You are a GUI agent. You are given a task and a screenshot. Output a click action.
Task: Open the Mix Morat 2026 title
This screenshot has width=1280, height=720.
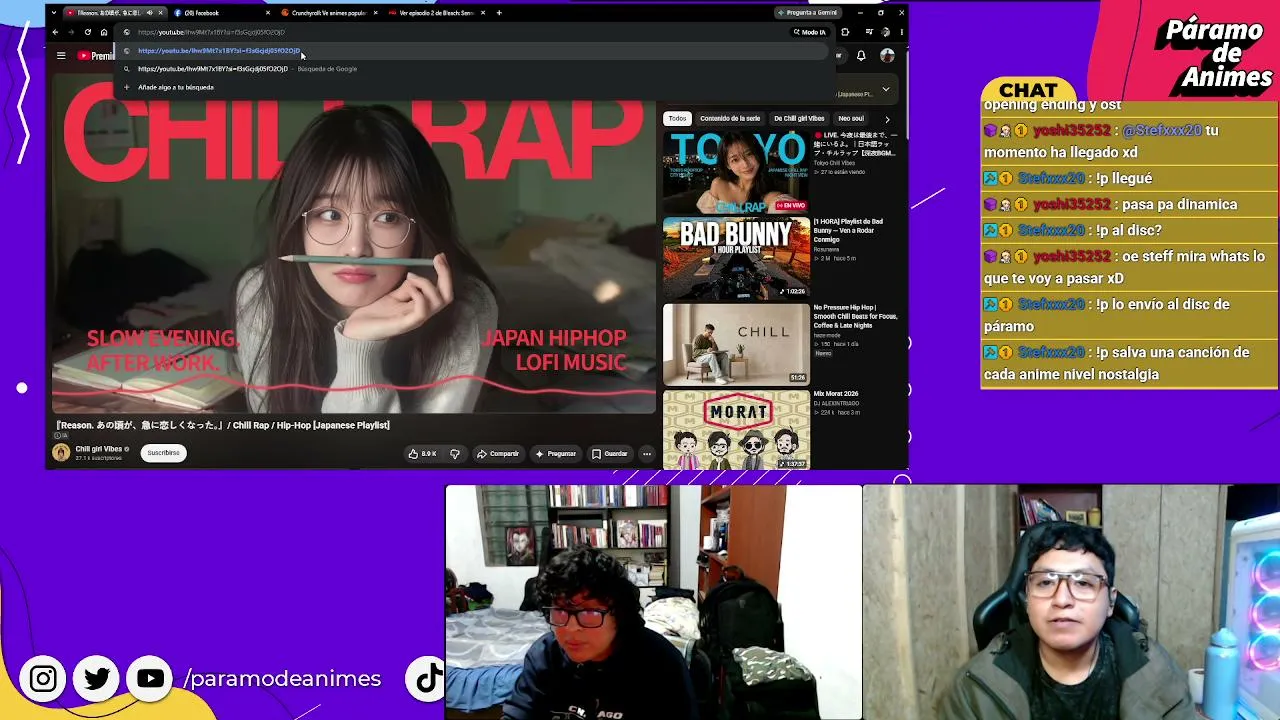click(836, 394)
